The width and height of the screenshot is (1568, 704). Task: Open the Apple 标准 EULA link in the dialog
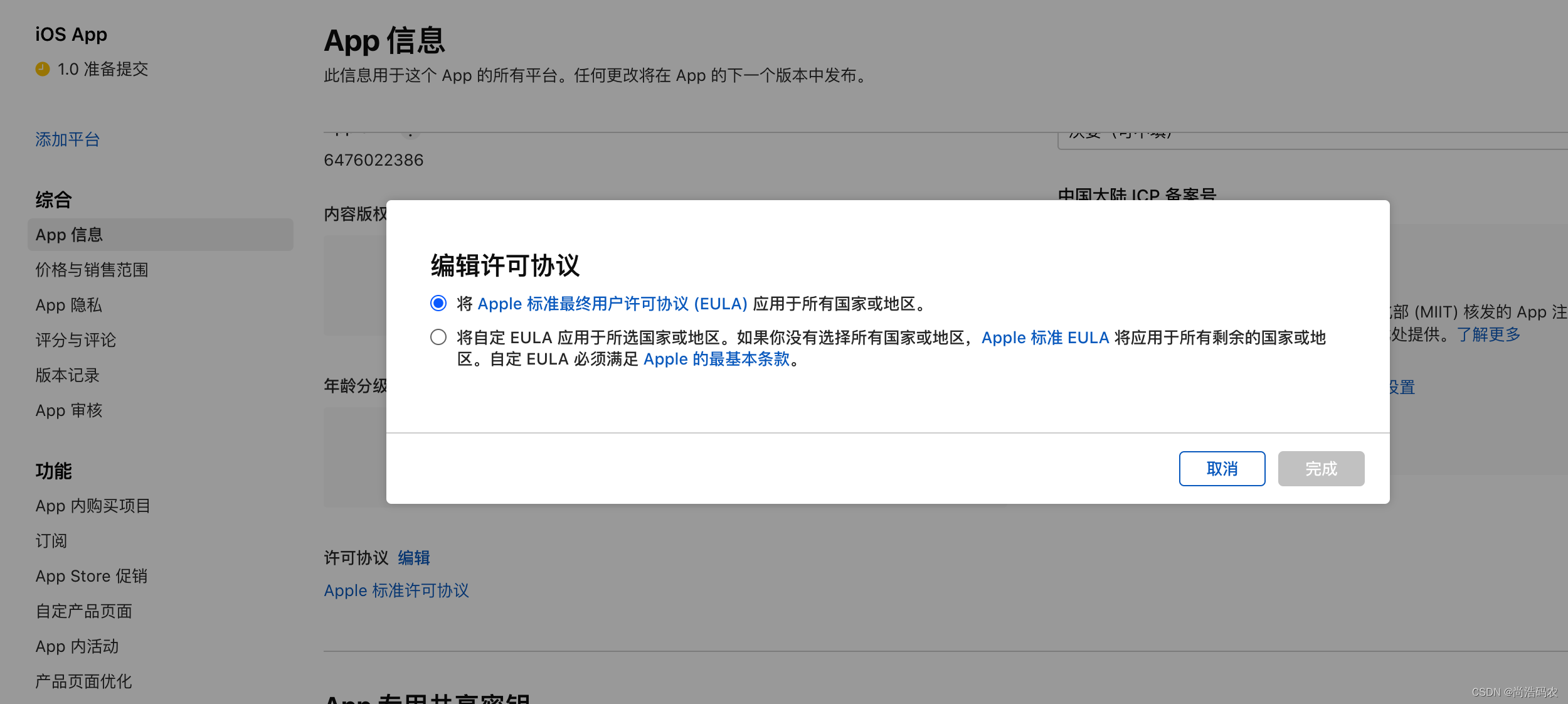tap(1044, 338)
